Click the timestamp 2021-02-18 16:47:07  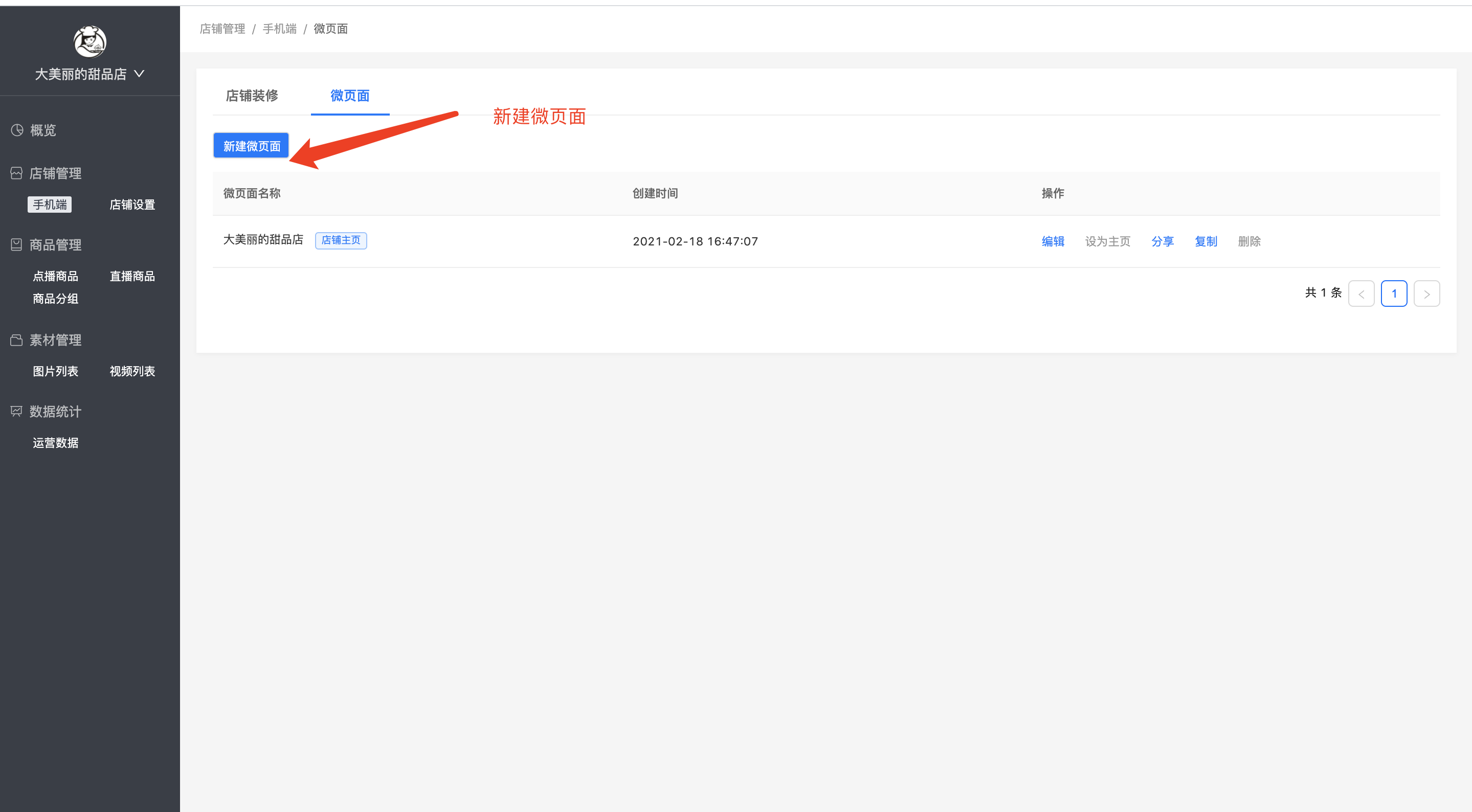pos(696,241)
